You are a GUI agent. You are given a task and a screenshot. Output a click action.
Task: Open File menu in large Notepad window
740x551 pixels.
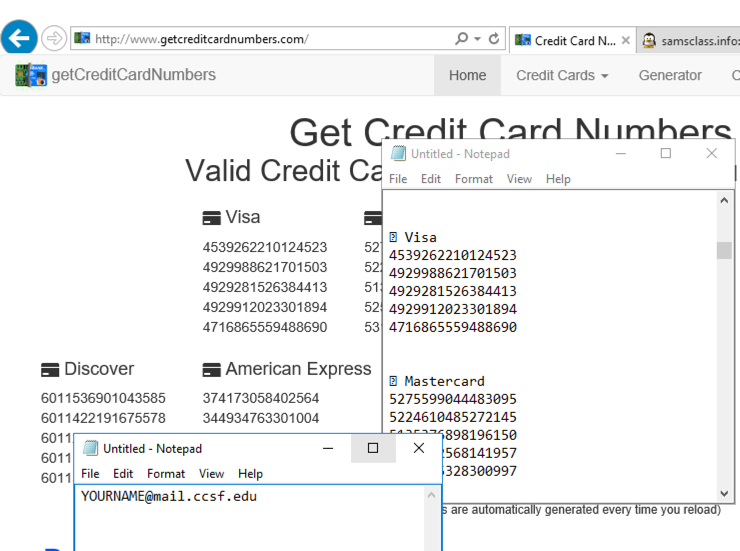(398, 179)
